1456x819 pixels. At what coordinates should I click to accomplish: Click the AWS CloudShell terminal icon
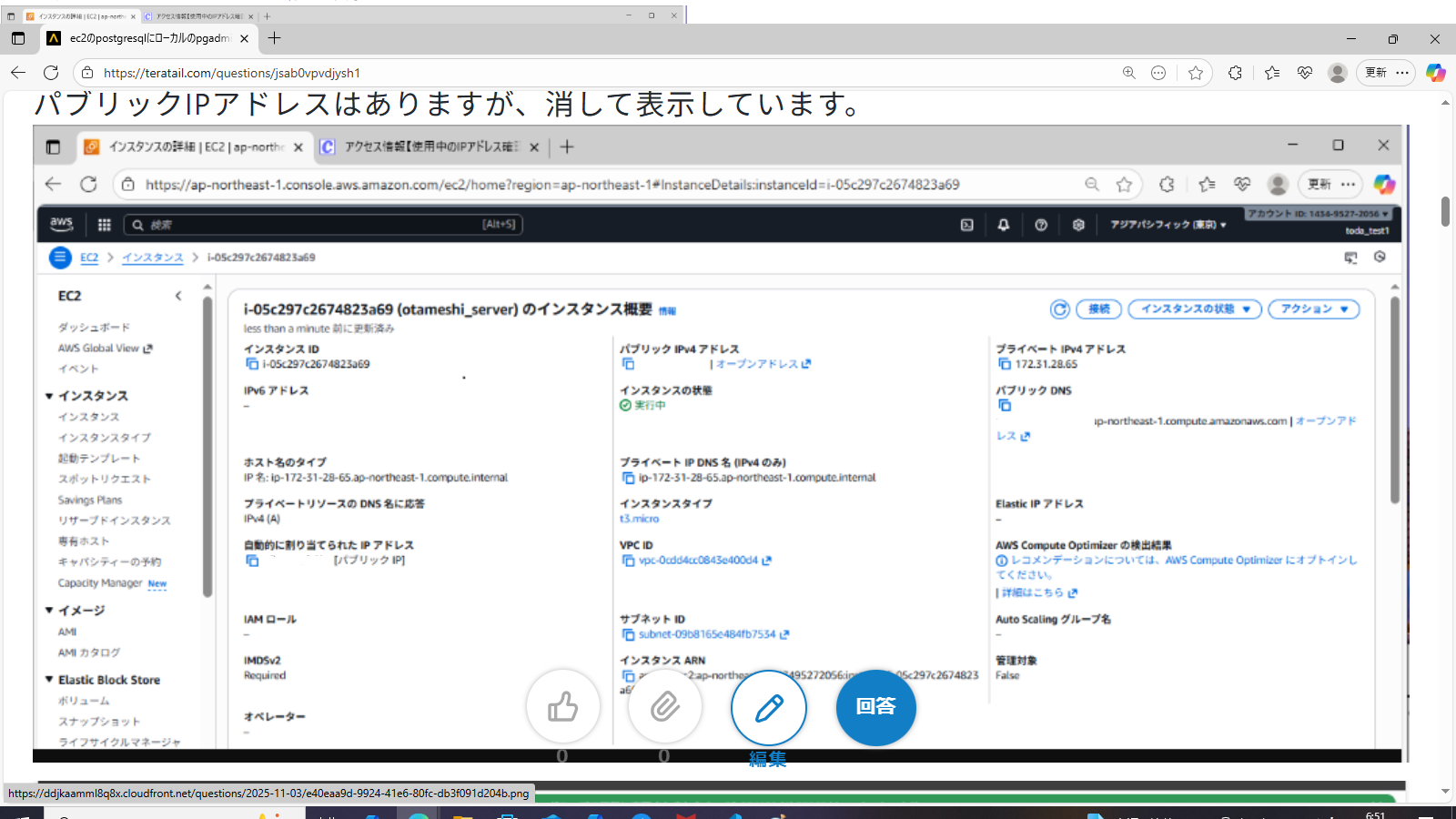tap(967, 225)
